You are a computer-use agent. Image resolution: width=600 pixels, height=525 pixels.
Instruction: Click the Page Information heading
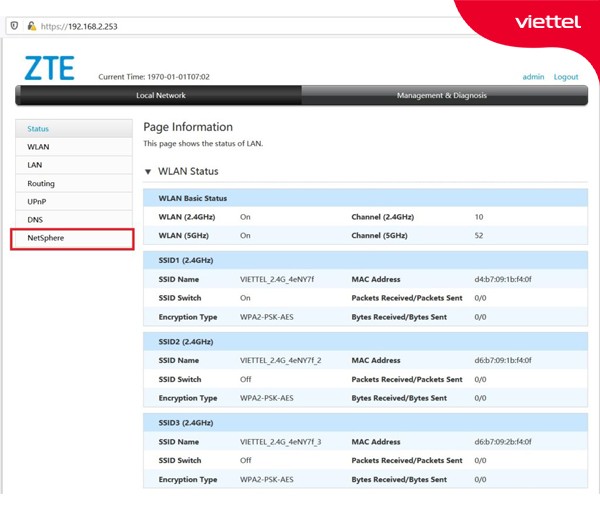tap(188, 127)
